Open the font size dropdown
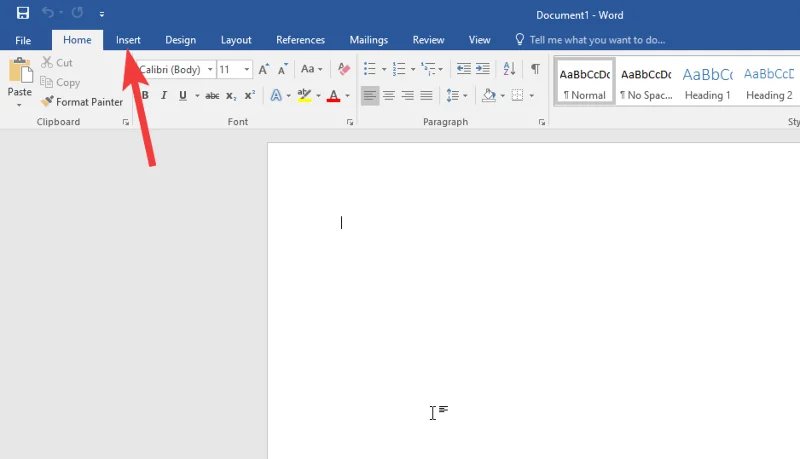This screenshot has width=800, height=459. [x=247, y=70]
